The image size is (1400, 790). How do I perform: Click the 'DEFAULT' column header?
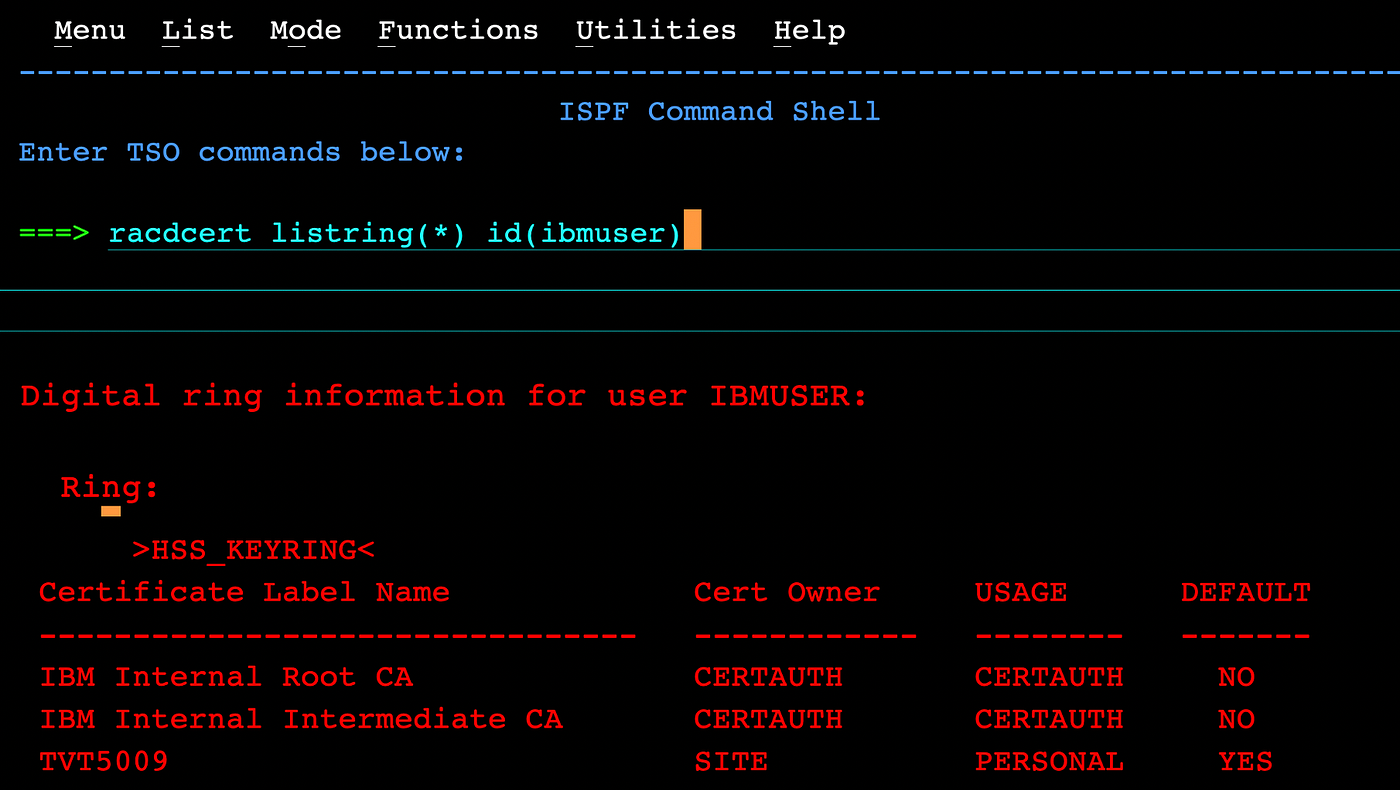1245,592
